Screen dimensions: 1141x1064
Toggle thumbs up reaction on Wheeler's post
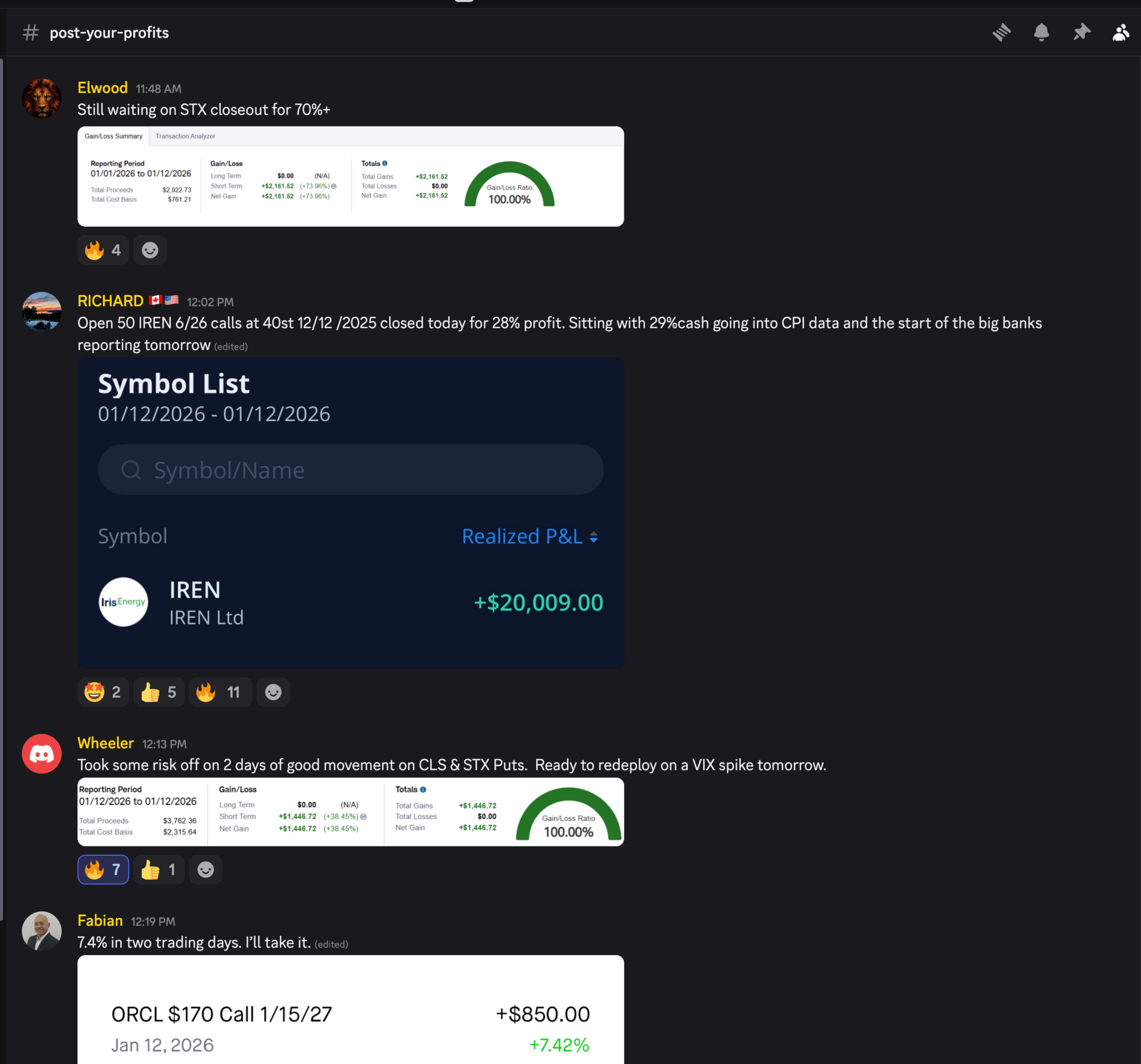tap(159, 870)
